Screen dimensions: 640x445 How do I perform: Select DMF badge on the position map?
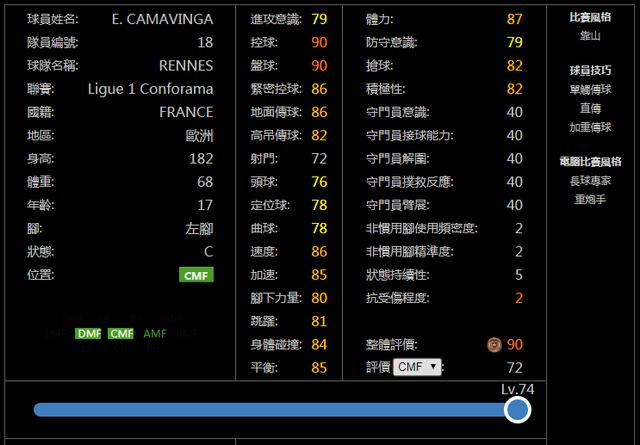click(x=88, y=334)
